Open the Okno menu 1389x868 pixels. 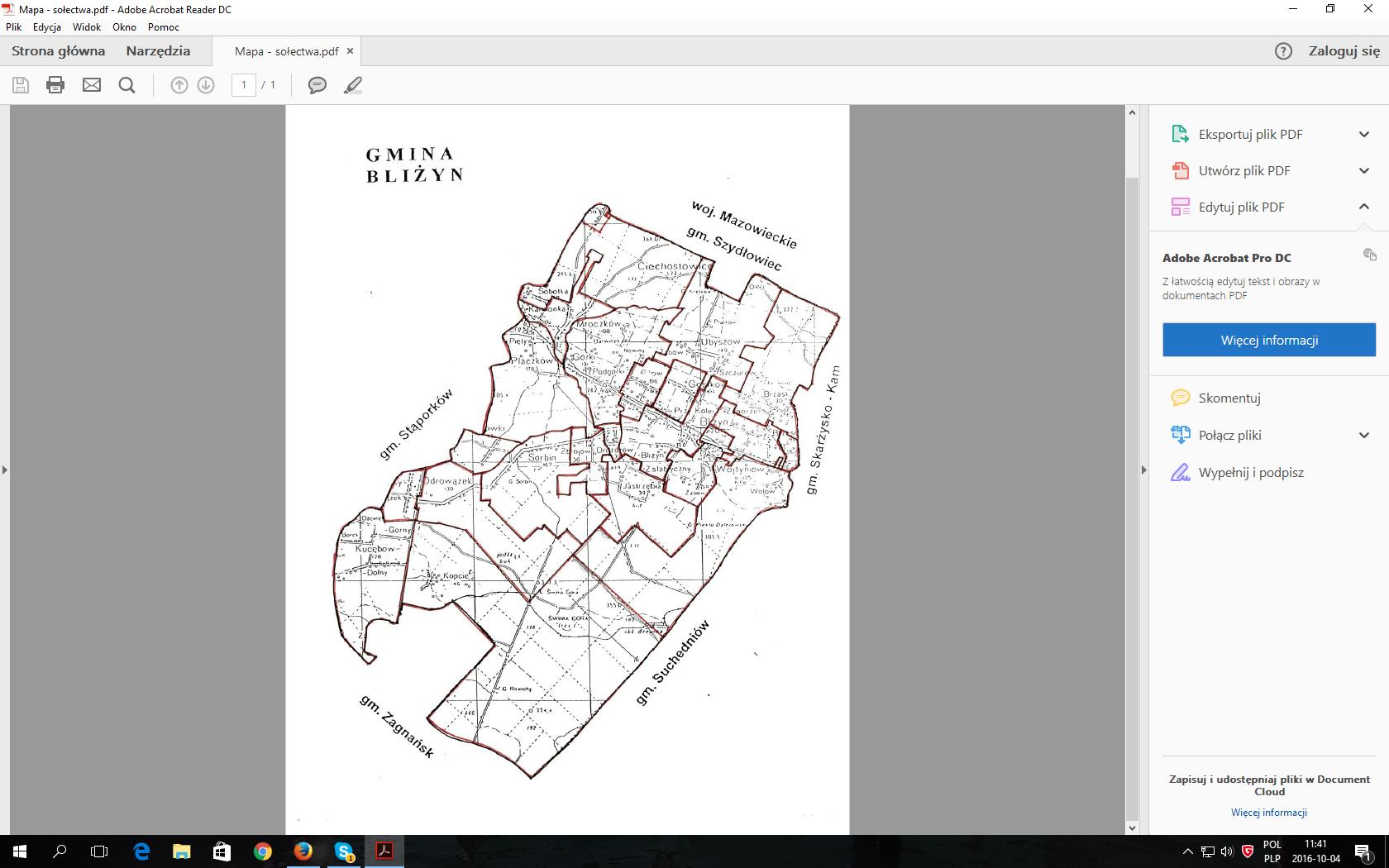click(124, 27)
